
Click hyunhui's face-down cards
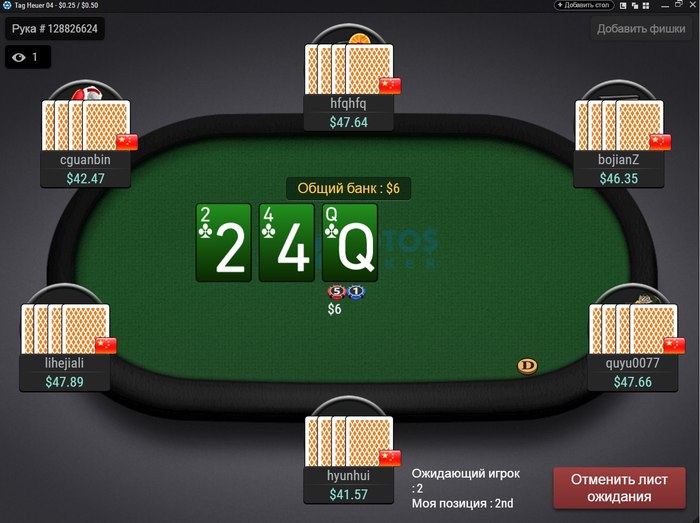tap(349, 442)
